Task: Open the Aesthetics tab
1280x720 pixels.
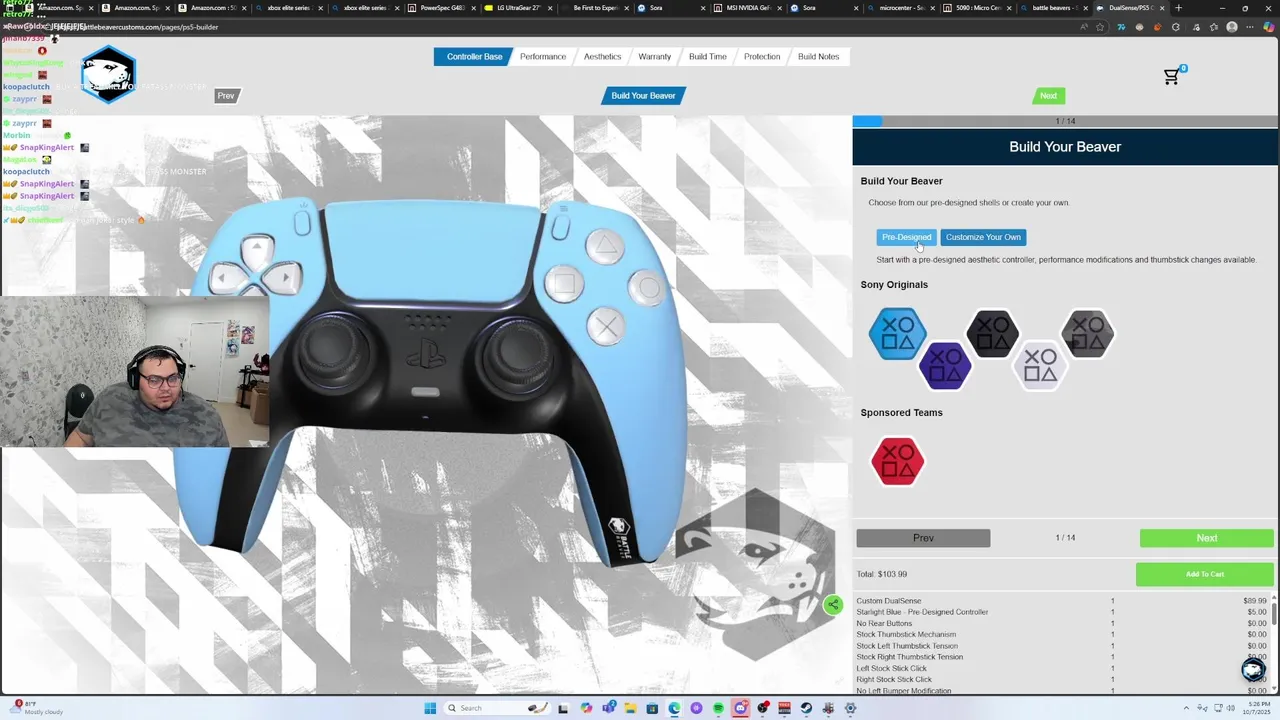Action: tap(602, 57)
